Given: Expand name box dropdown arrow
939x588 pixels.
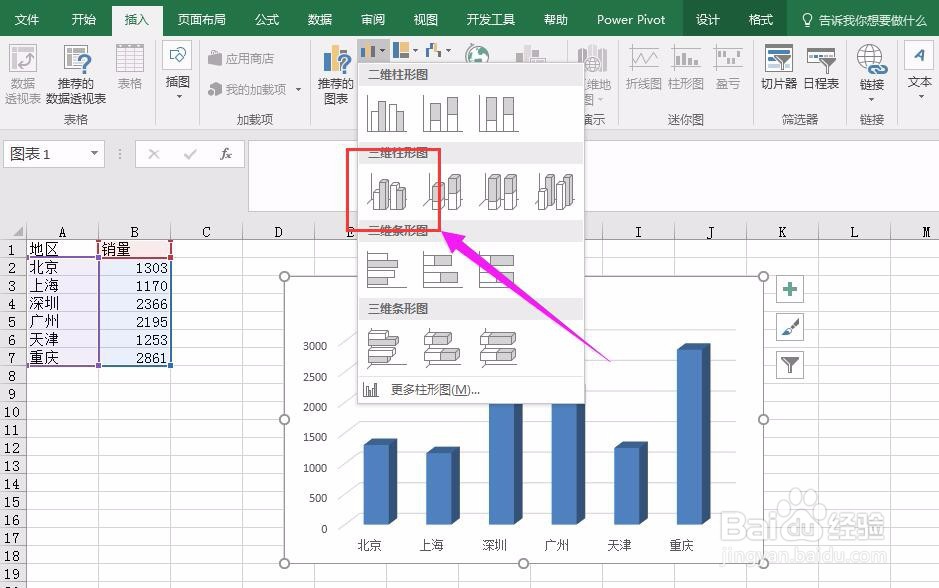Looking at the screenshot, I should tap(94, 153).
